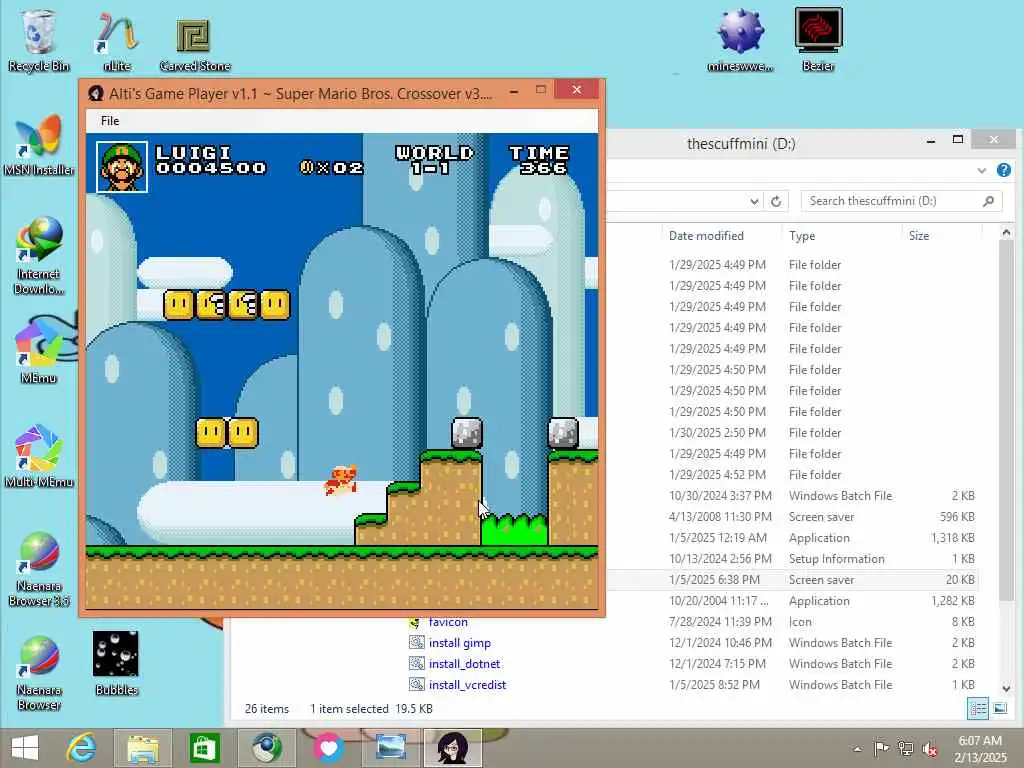Image resolution: width=1024 pixels, height=768 pixels.
Task: Sort files by Size column
Action: tap(919, 236)
